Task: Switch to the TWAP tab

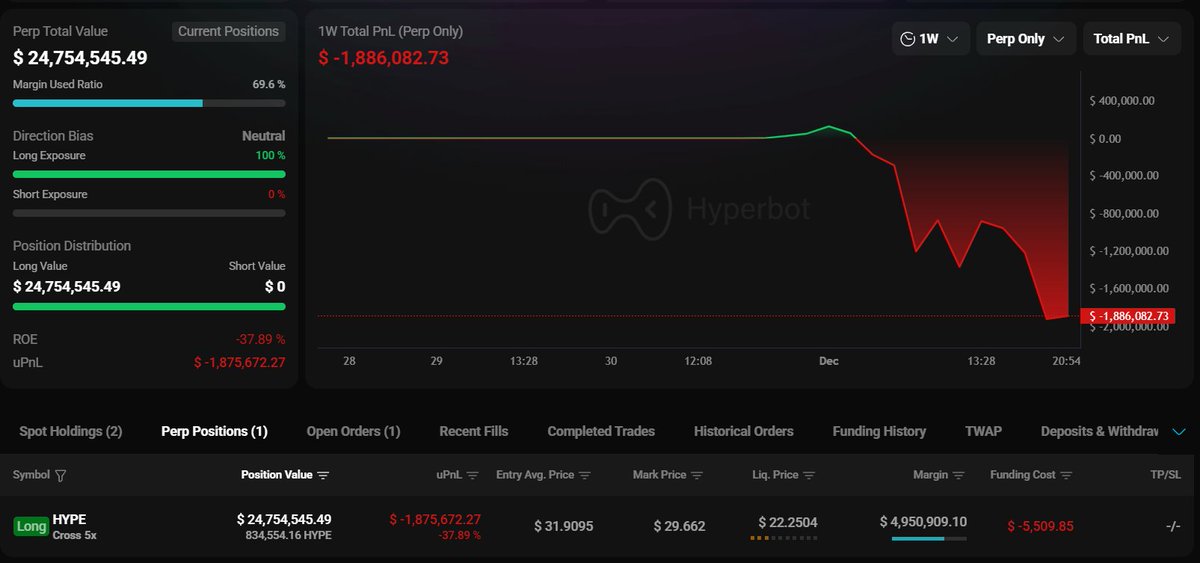Action: 983,431
